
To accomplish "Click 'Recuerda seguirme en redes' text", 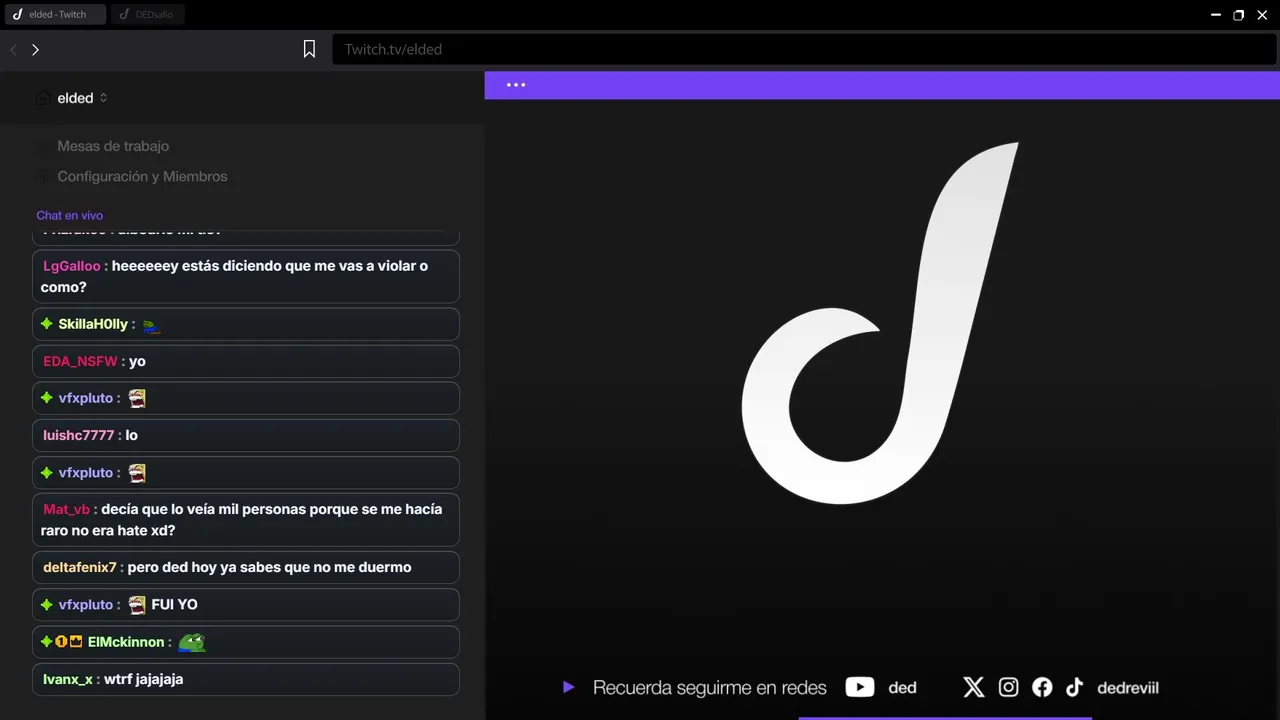I will tap(710, 688).
